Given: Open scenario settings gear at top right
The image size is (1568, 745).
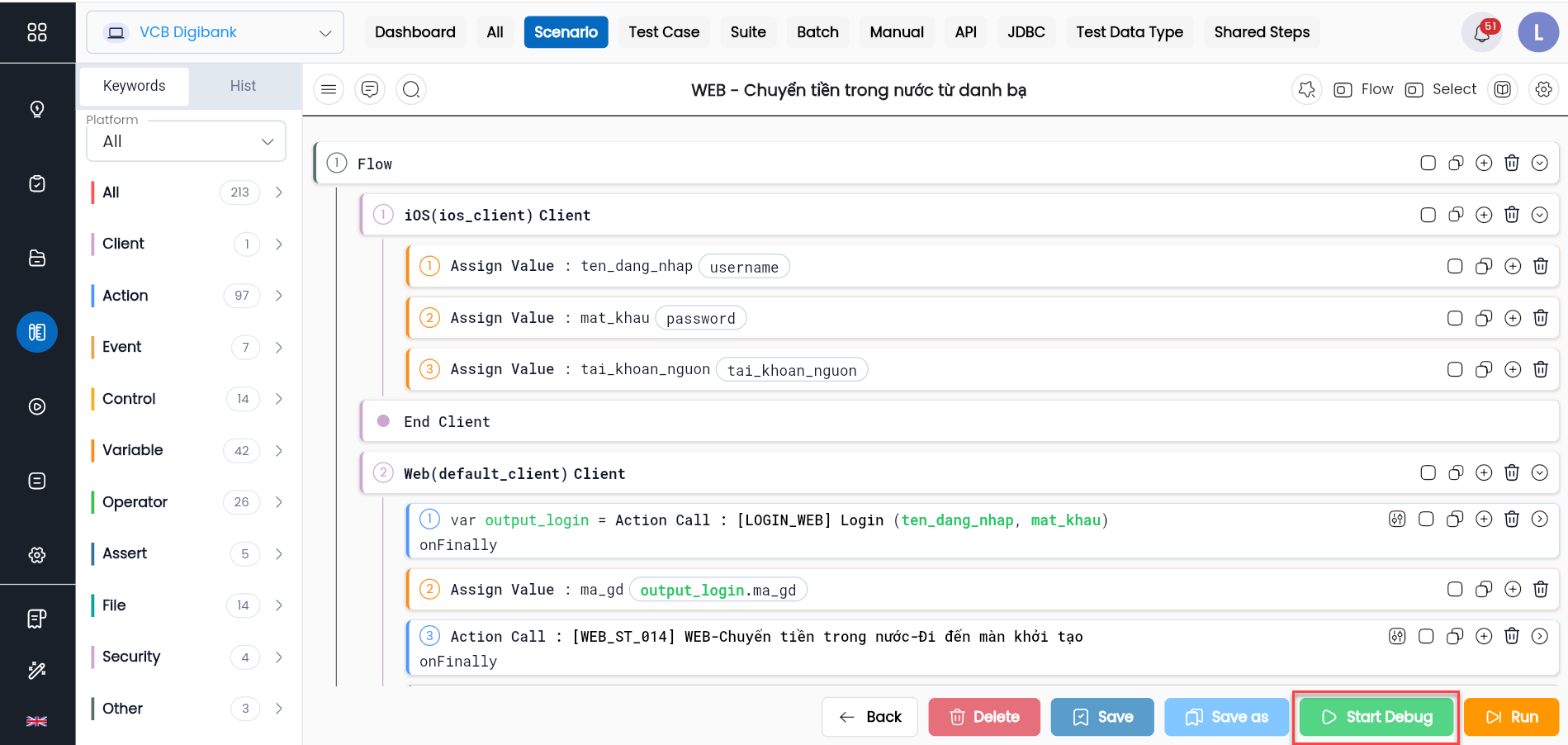Looking at the screenshot, I should click(x=1544, y=89).
